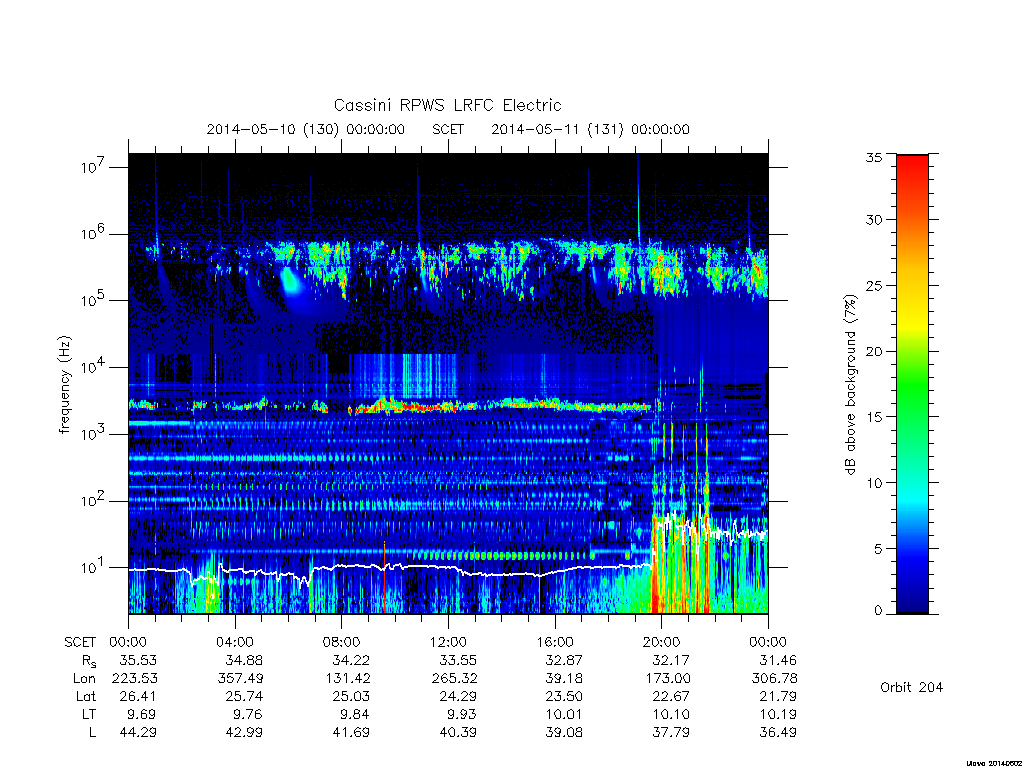Screen dimensions: 1024x768
Task: Click the Lon value '306.78'
Action: pyautogui.click(x=775, y=679)
